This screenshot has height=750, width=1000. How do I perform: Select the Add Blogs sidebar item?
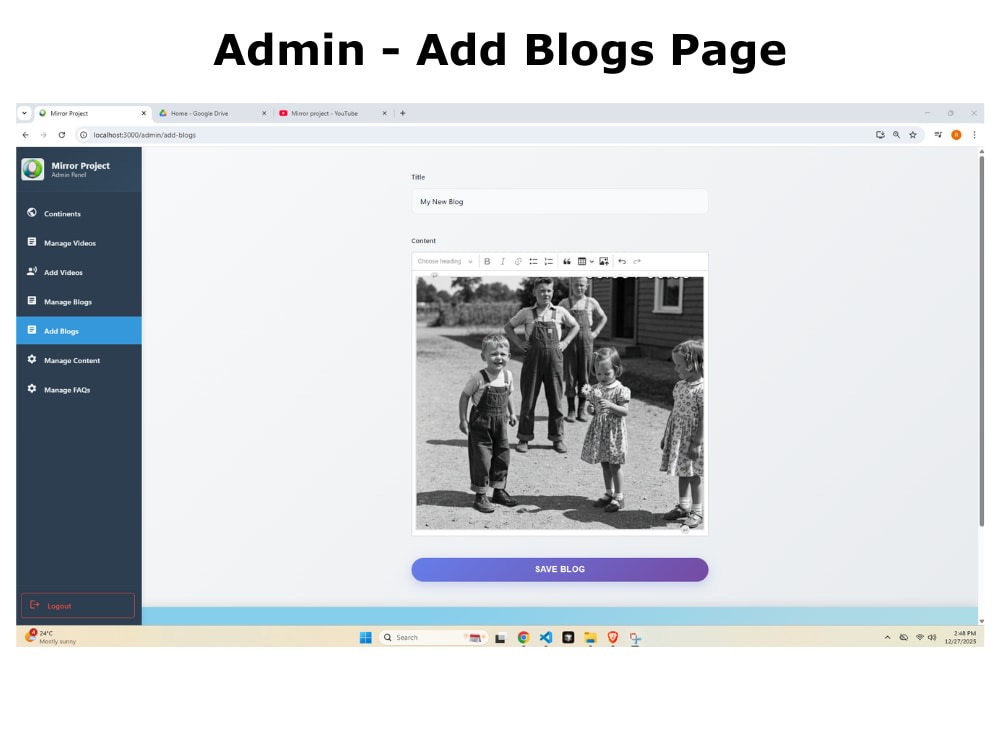point(79,331)
